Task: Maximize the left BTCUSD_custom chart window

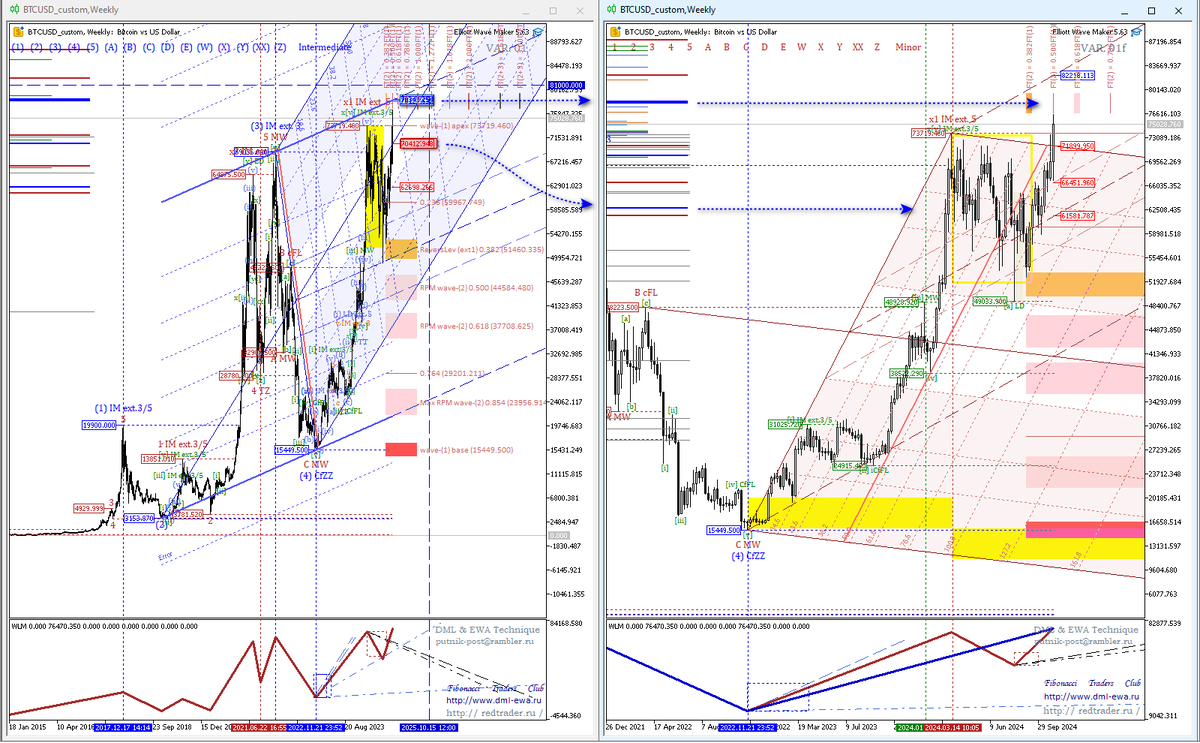Action: tap(554, 9)
